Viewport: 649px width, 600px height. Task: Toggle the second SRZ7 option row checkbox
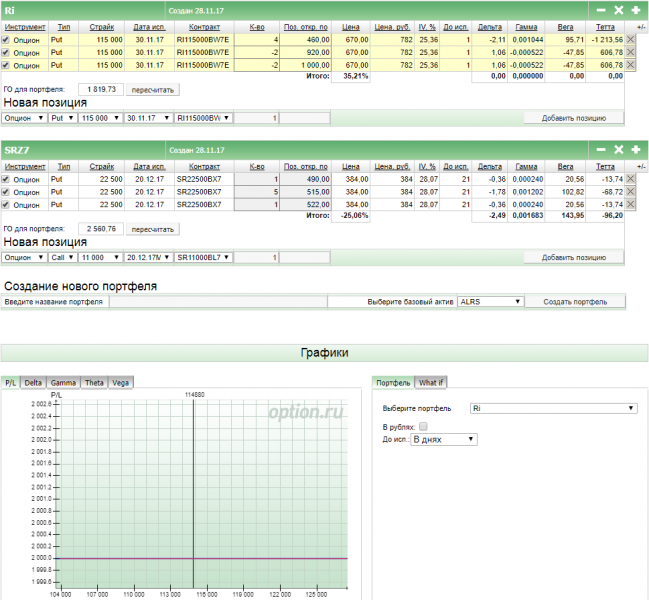(6, 192)
